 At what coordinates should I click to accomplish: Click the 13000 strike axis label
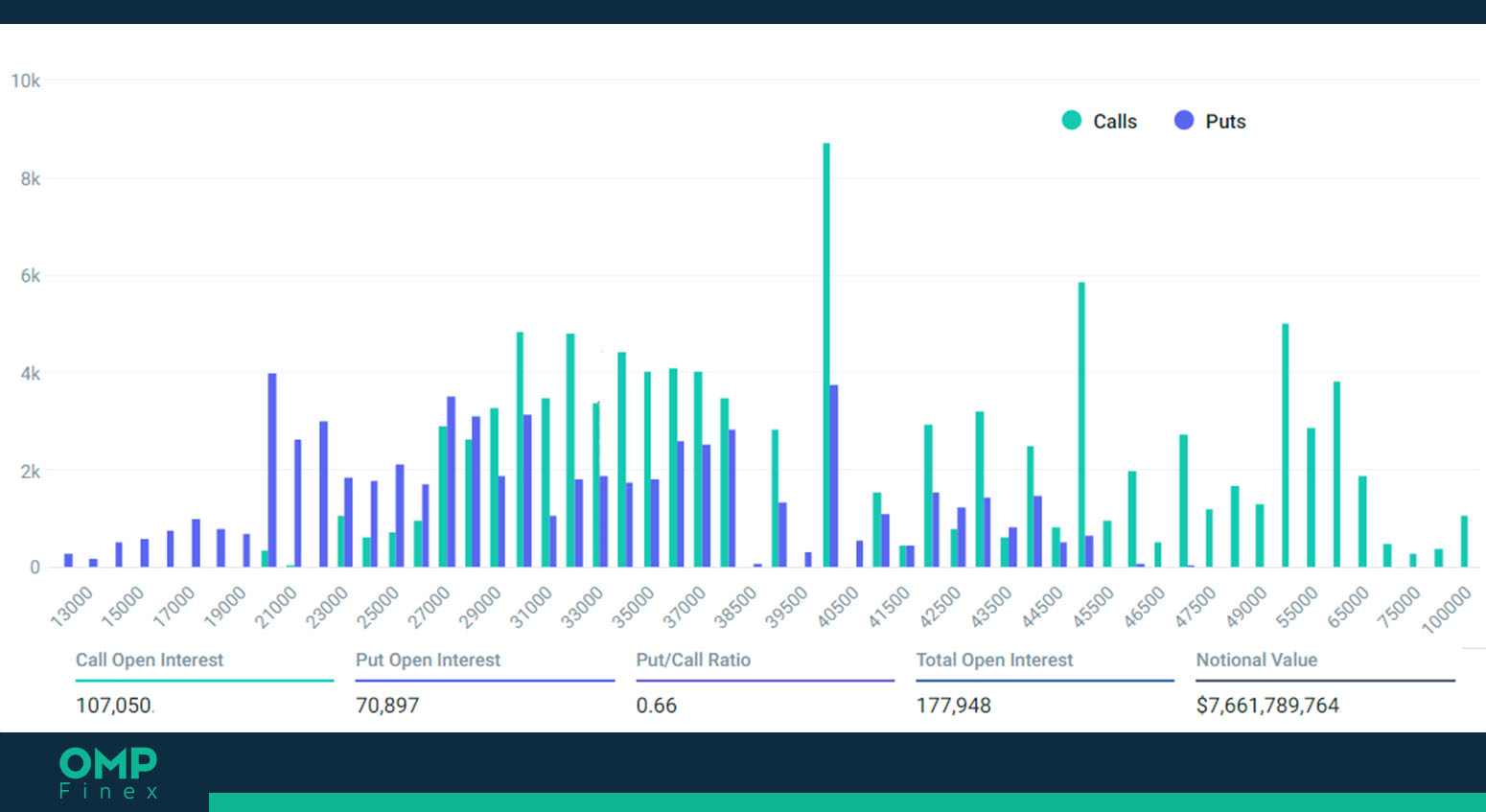pos(72,607)
